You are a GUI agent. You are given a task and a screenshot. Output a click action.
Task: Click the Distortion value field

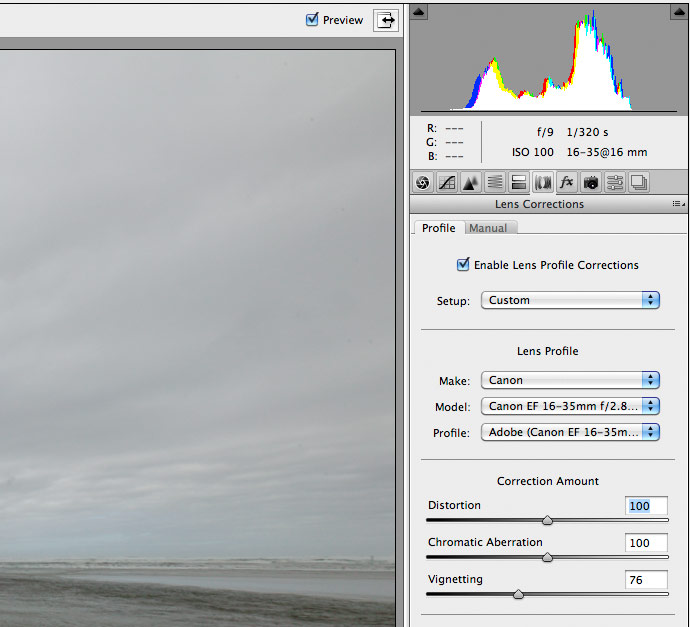coord(646,506)
